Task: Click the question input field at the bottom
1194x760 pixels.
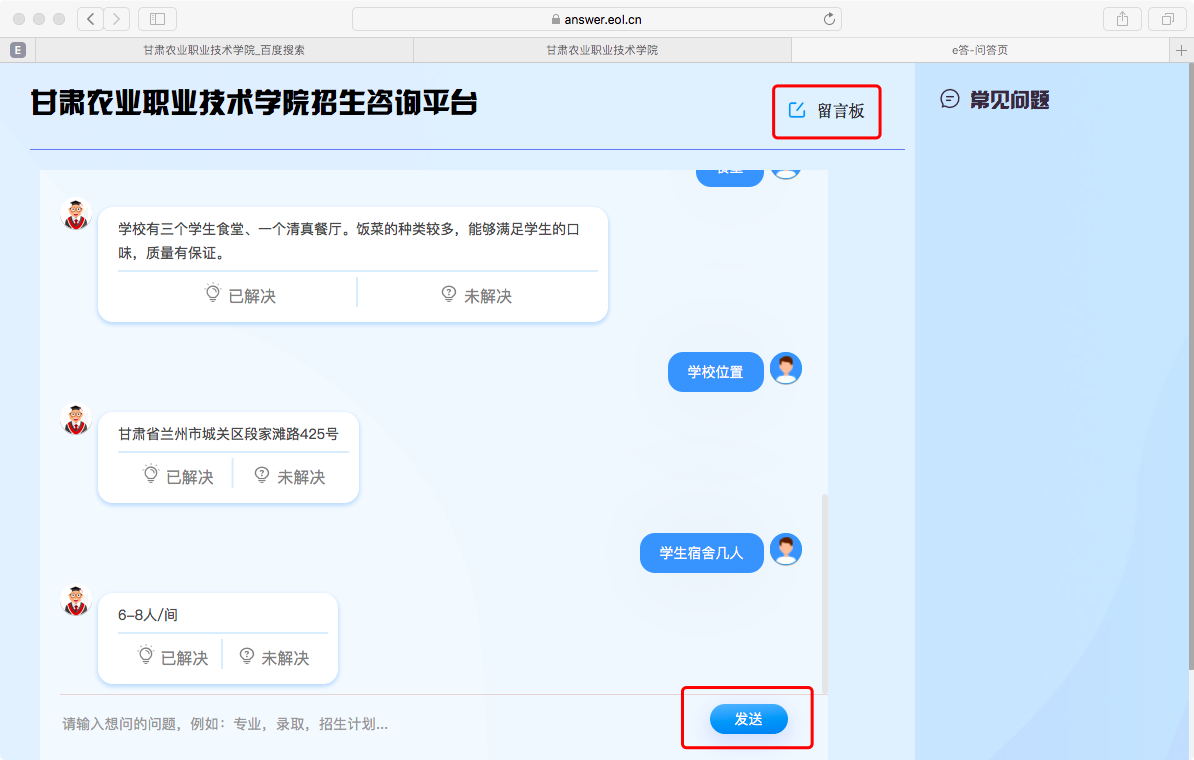Action: click(300, 722)
